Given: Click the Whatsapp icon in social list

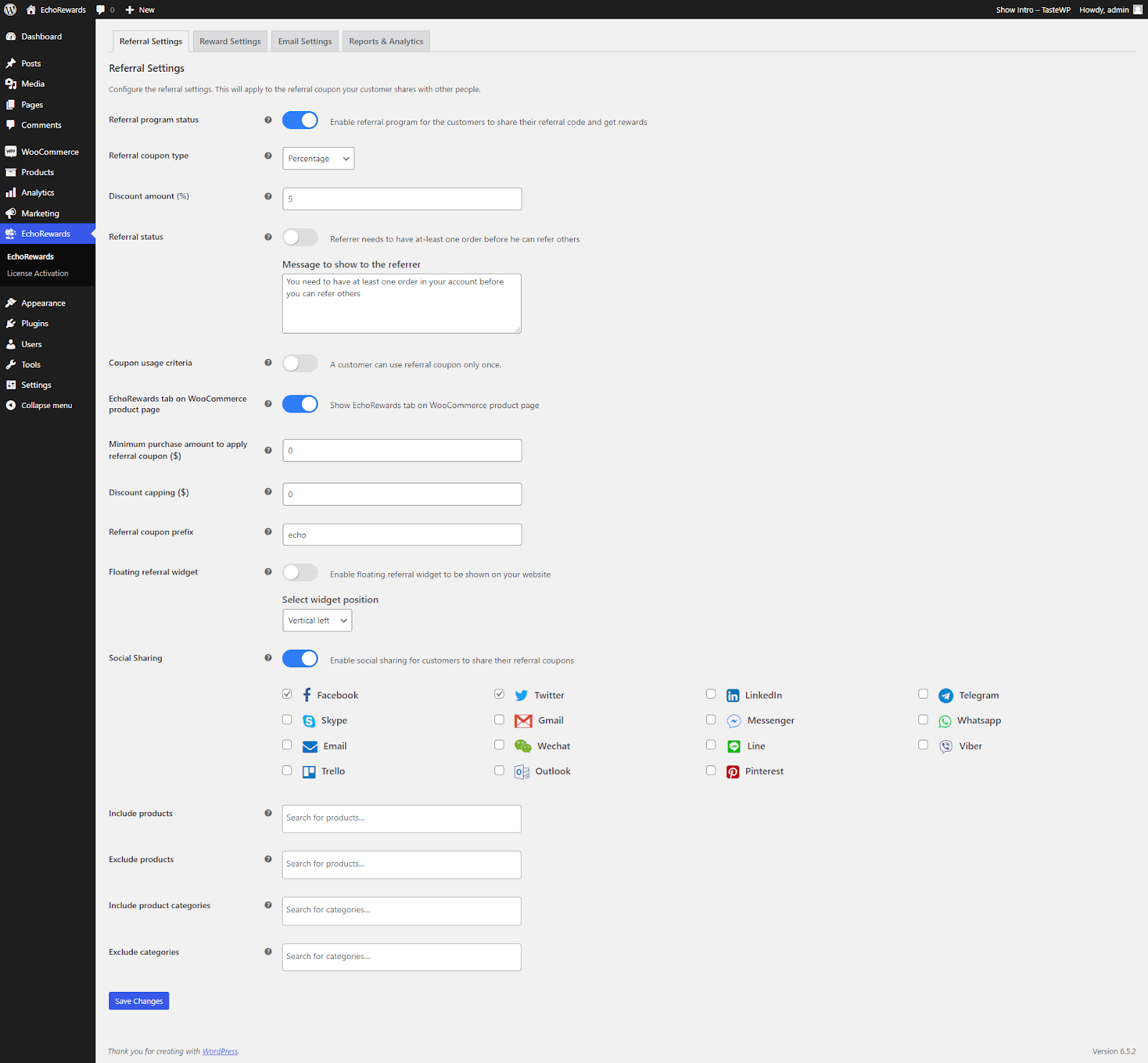Looking at the screenshot, I should [945, 721].
